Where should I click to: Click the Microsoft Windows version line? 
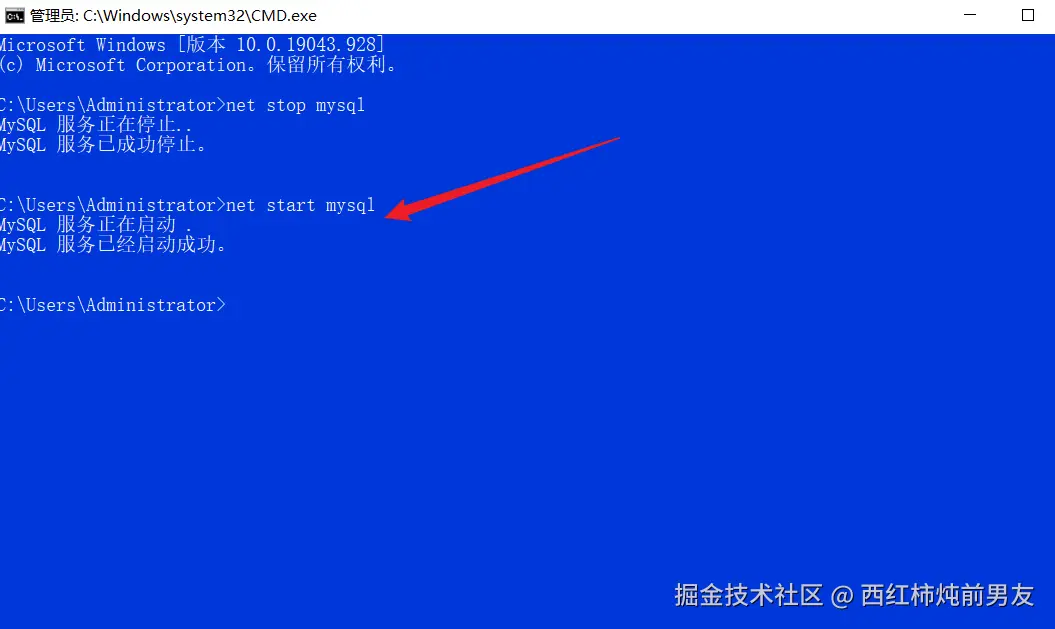point(192,45)
